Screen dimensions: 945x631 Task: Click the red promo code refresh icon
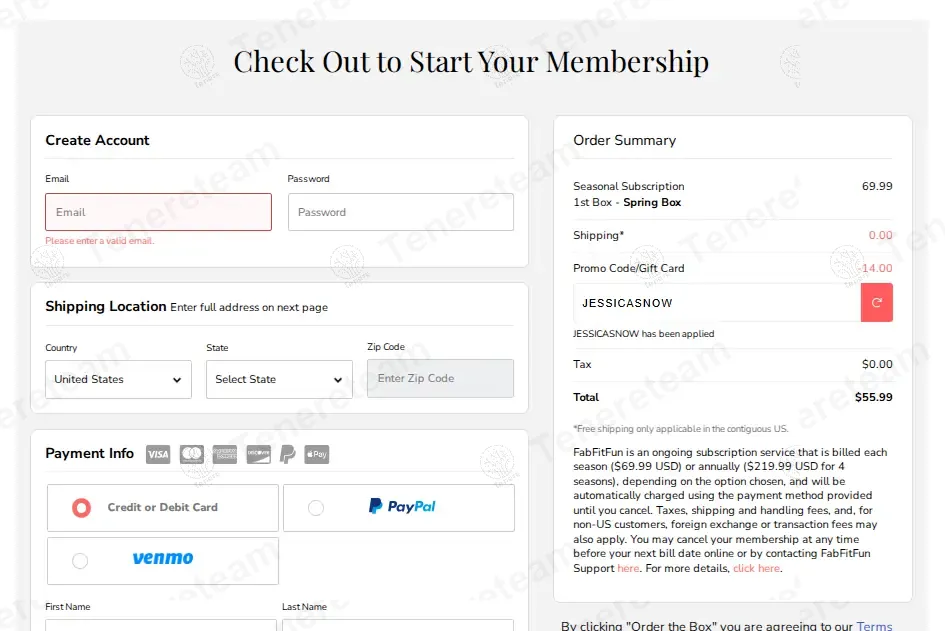[x=877, y=302]
